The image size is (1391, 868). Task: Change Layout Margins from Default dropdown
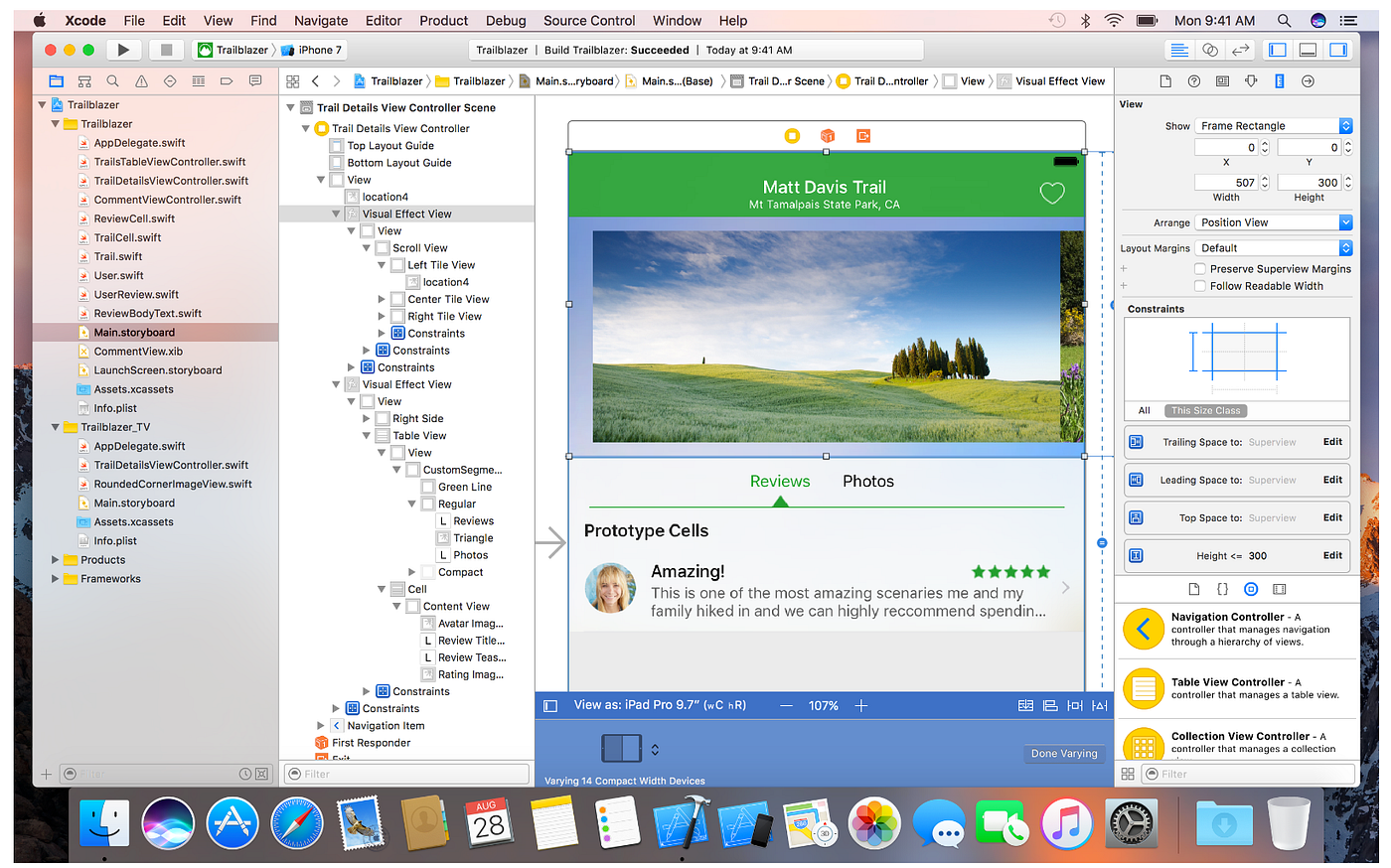tap(1274, 247)
